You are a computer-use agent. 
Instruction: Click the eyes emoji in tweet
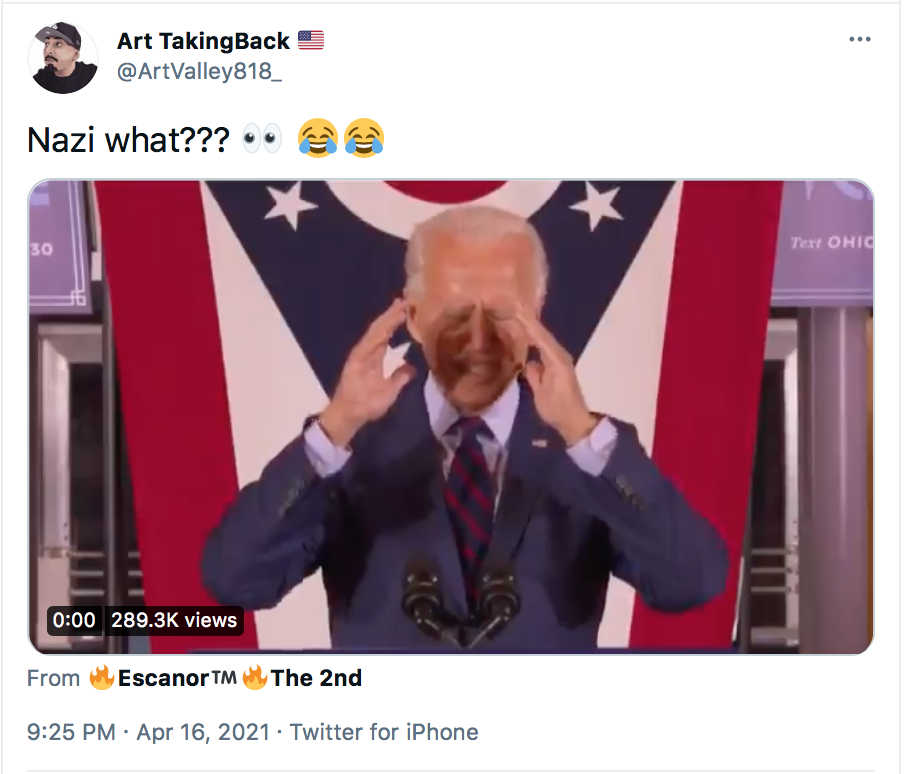[x=262, y=139]
